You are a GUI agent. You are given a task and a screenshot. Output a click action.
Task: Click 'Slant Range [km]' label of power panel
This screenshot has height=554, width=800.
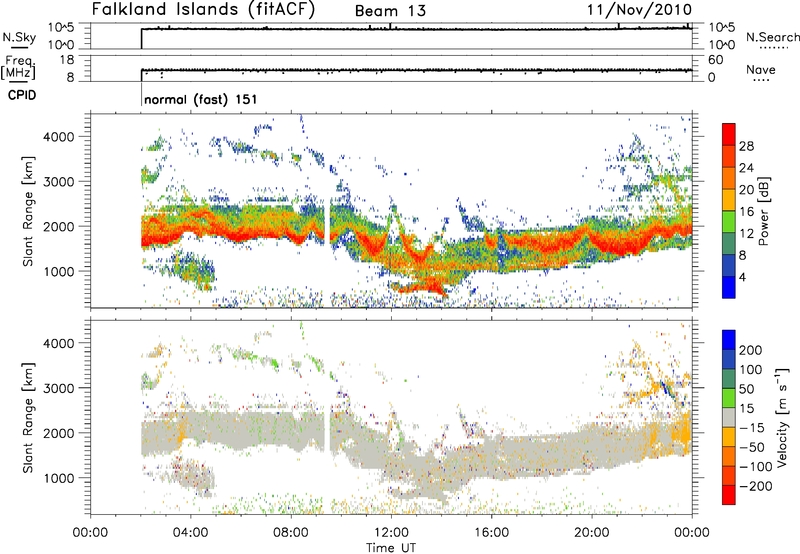tap(28, 211)
